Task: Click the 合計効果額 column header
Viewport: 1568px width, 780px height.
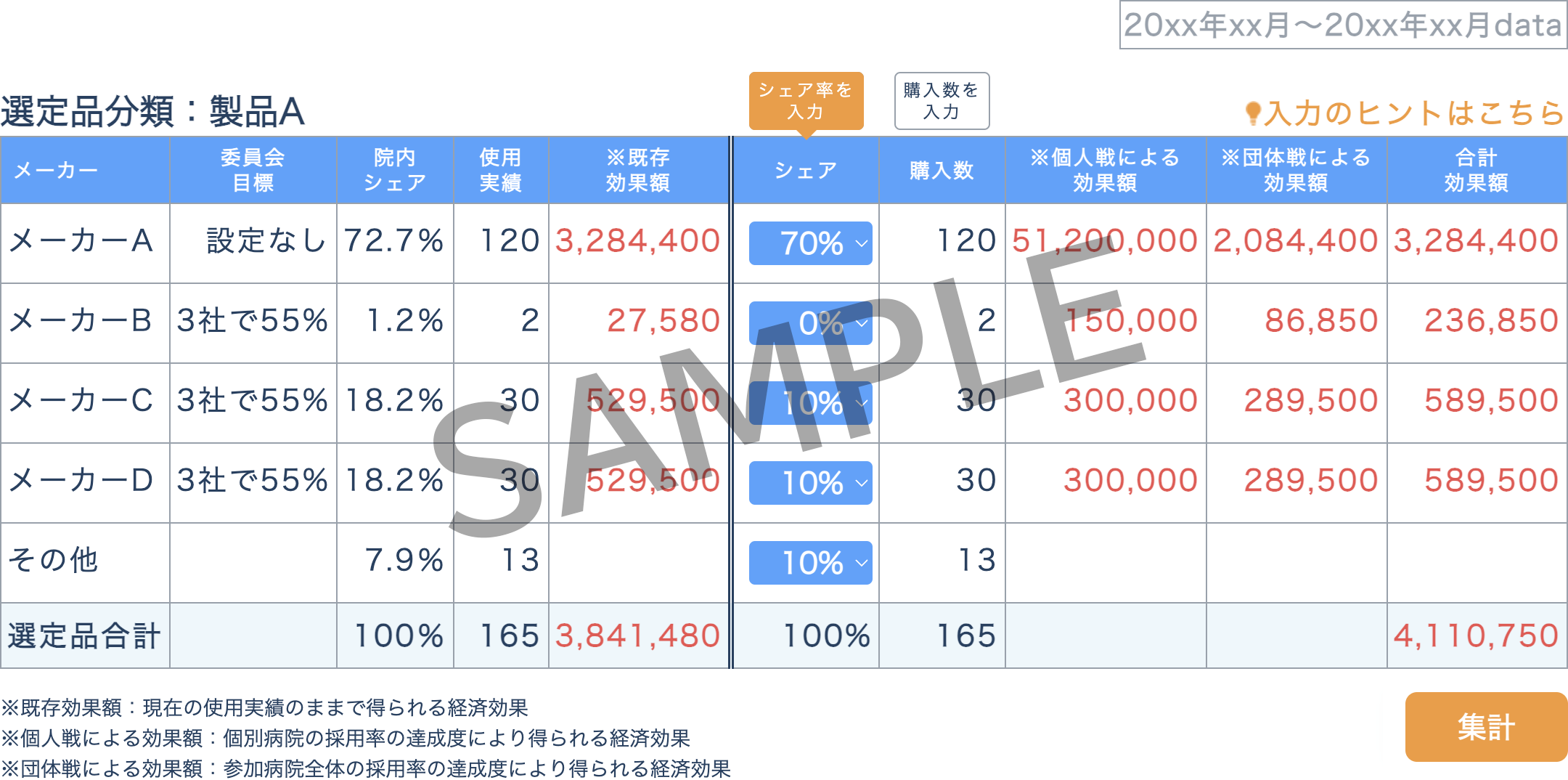Action: (1477, 170)
